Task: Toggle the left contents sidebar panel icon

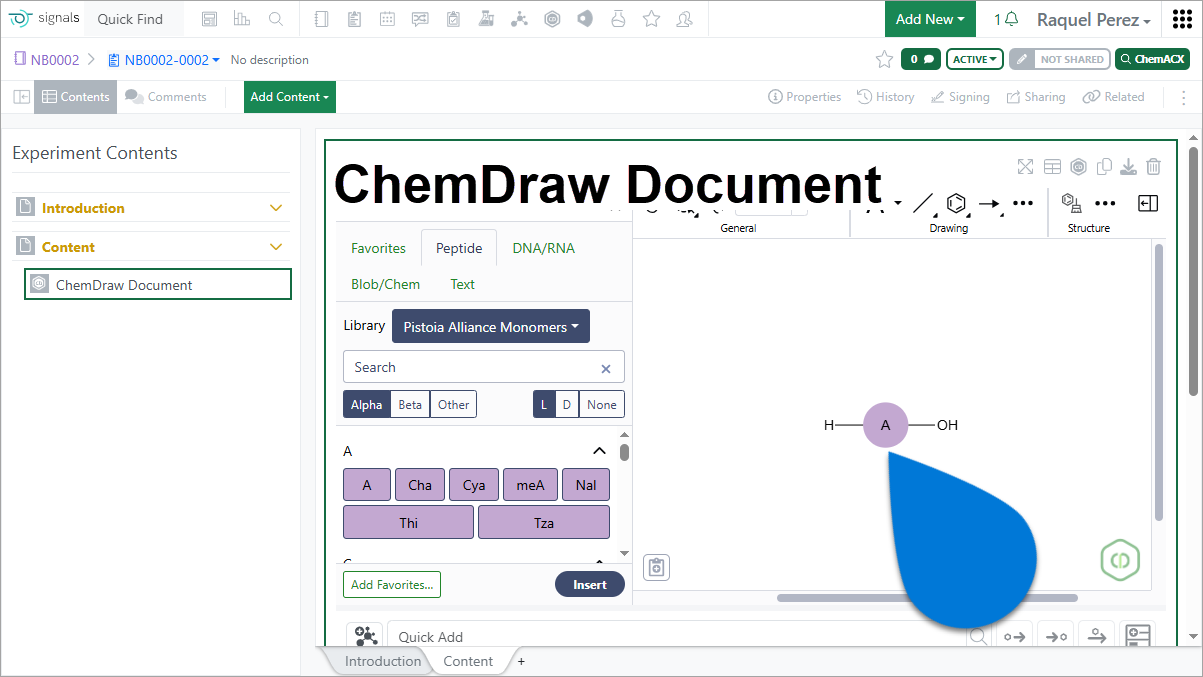Action: click(21, 97)
